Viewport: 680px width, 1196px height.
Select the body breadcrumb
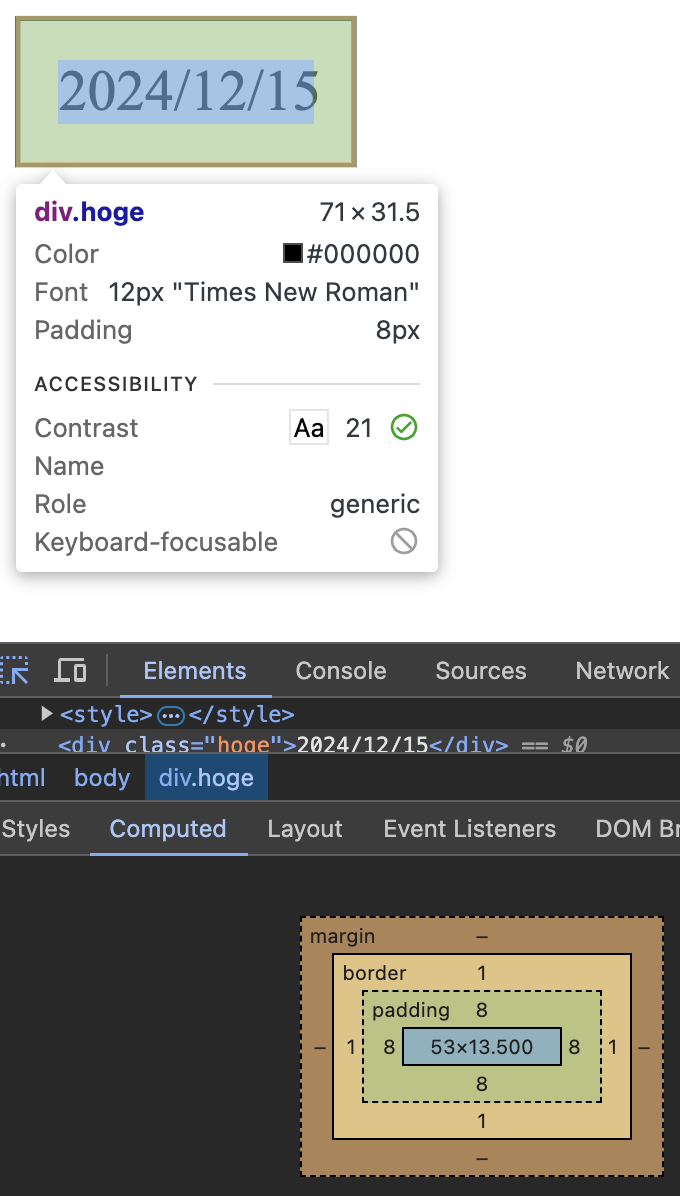(x=102, y=778)
